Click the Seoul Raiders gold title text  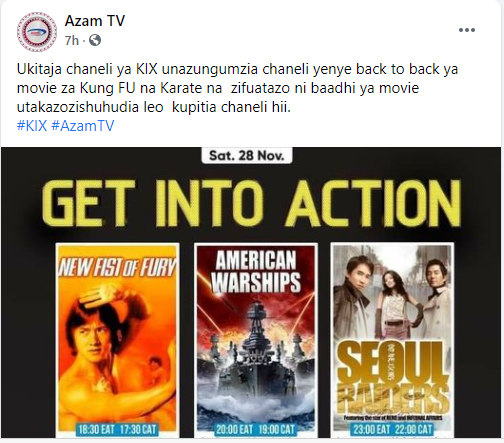tap(392, 378)
